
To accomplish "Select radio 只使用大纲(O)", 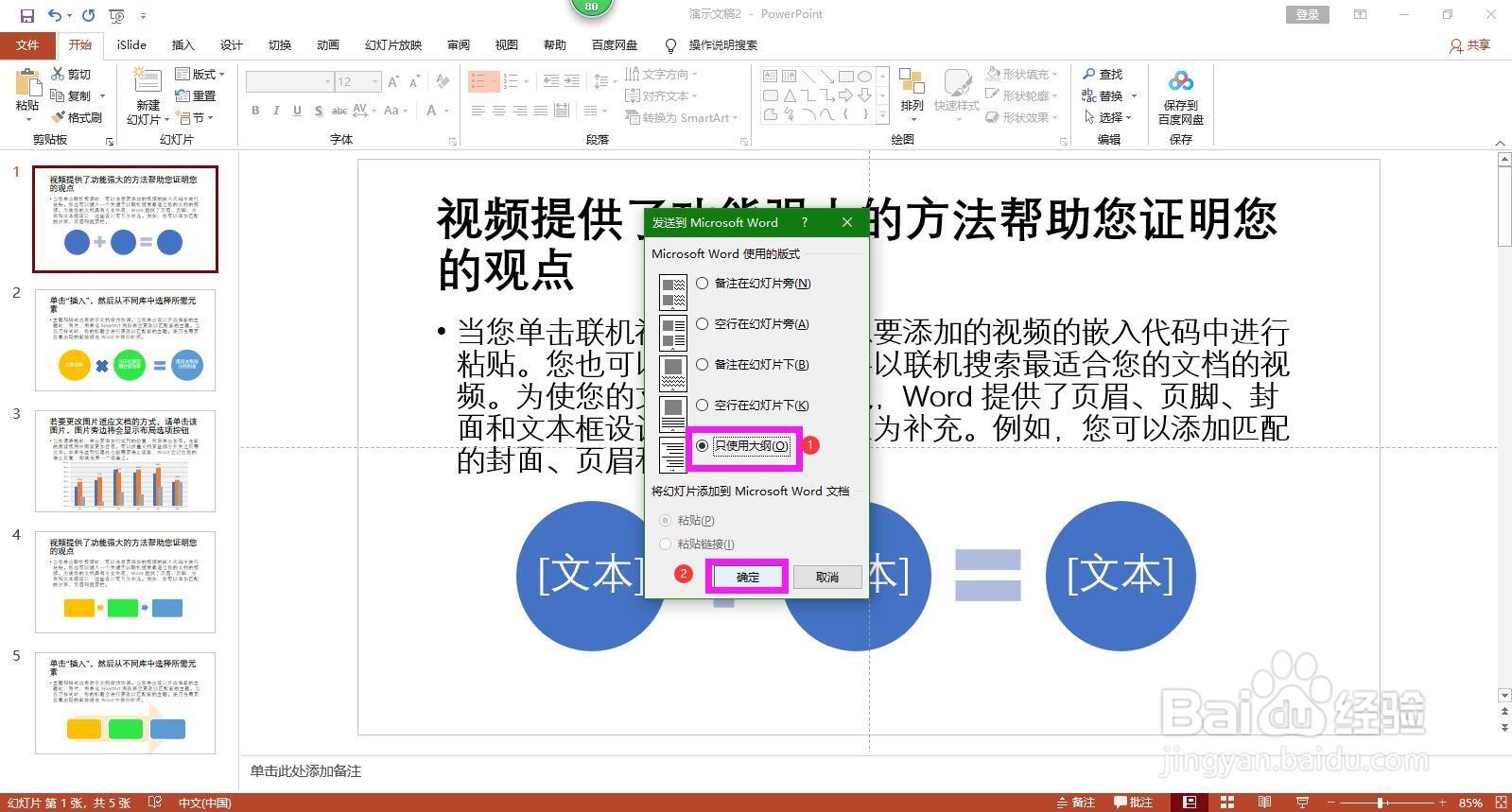I will tap(702, 445).
